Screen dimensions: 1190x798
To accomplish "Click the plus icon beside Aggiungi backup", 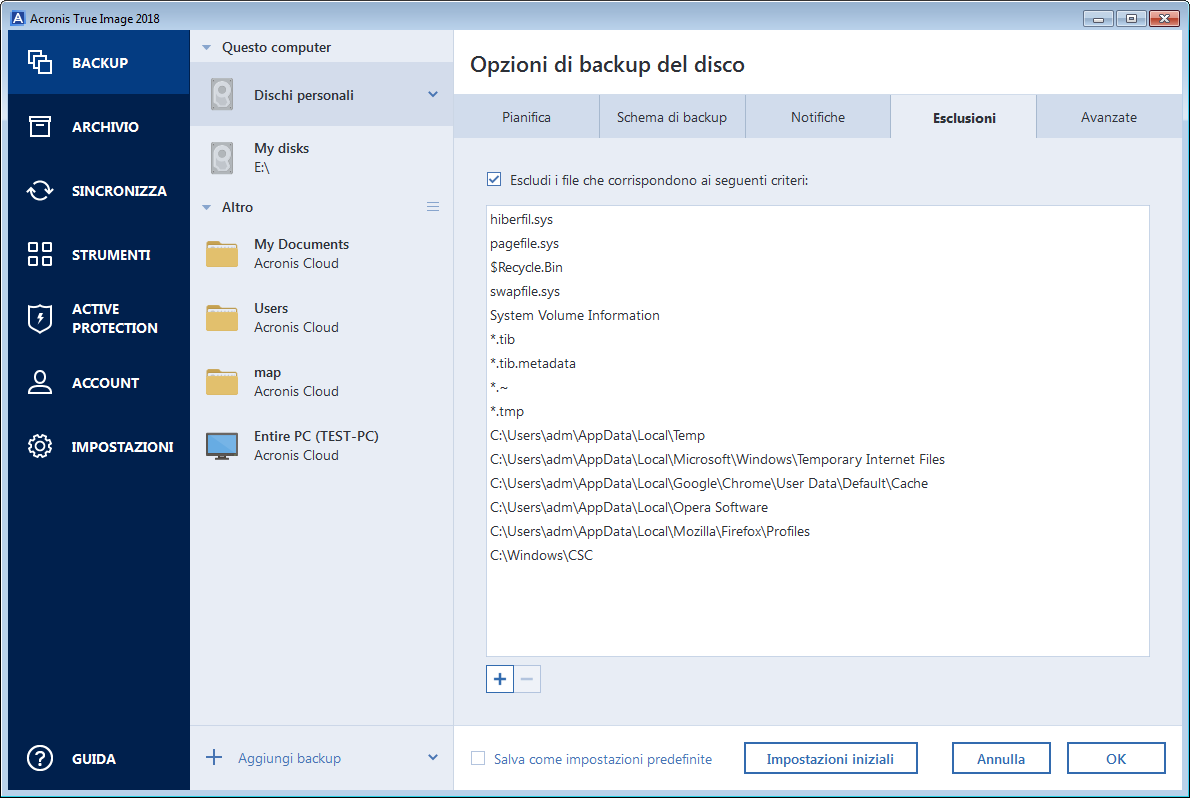I will click(214, 757).
